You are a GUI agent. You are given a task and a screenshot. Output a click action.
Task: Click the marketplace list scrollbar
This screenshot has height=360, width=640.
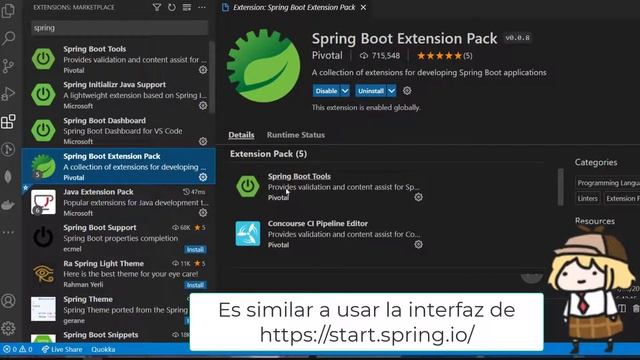pyautogui.click(x=211, y=78)
